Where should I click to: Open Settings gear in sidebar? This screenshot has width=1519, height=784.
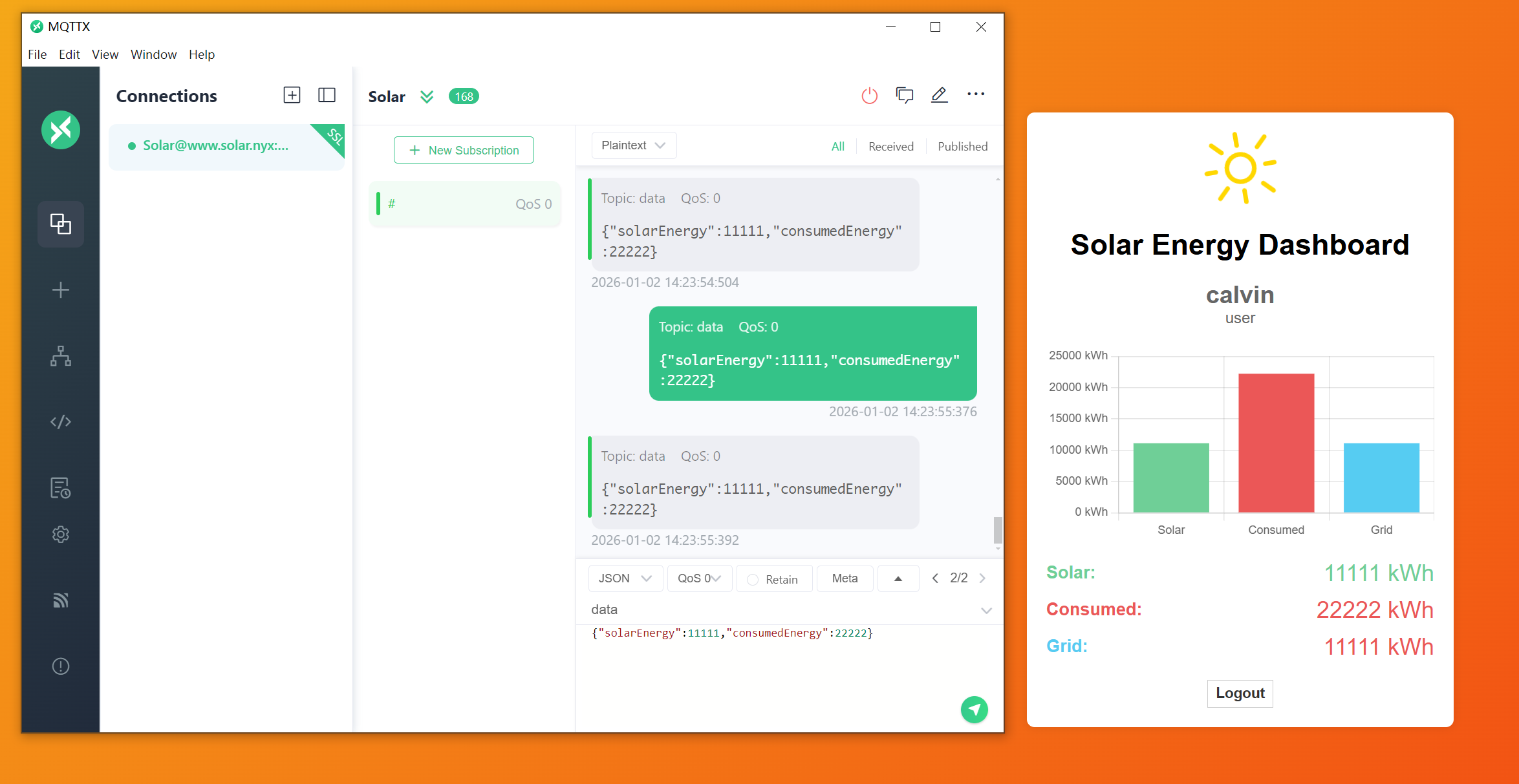coord(61,535)
